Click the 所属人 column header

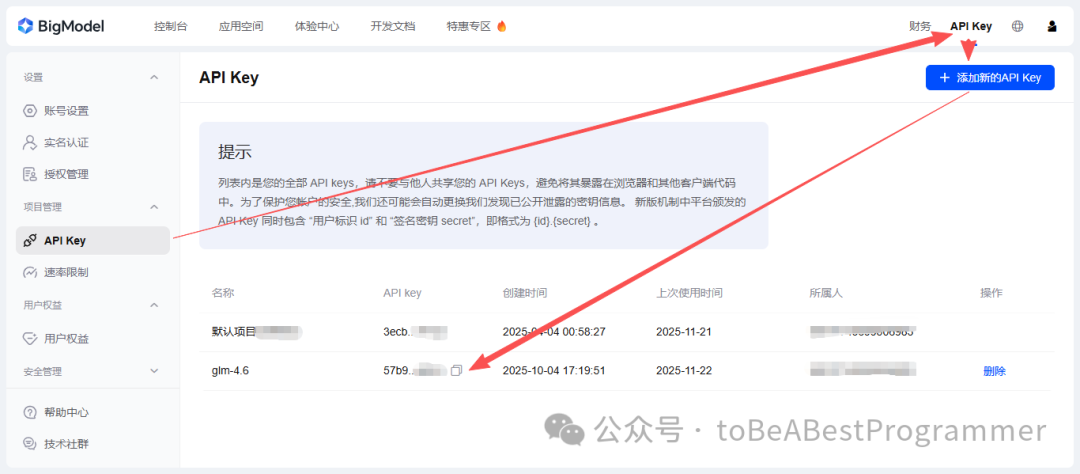pos(826,293)
